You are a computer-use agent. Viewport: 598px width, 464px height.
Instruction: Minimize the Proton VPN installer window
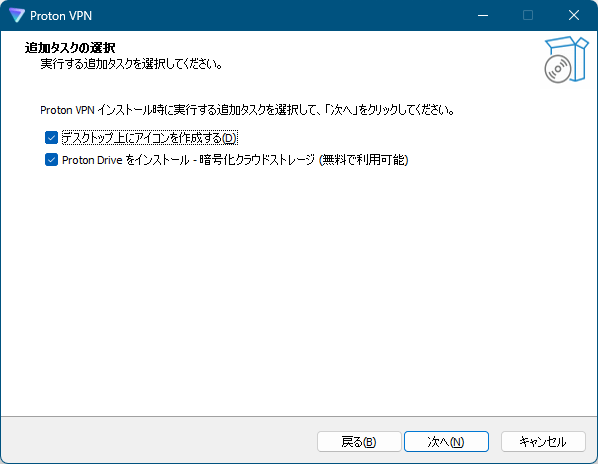(x=483, y=15)
